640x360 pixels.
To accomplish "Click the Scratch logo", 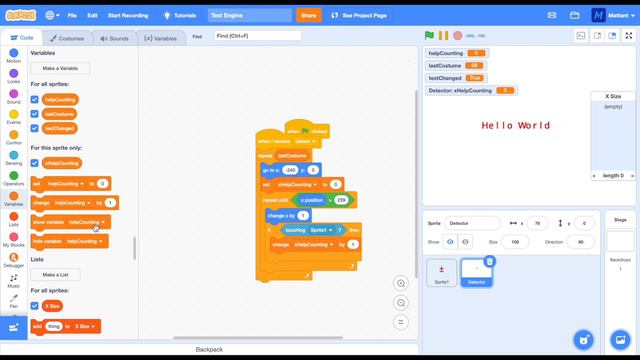I will (x=20, y=15).
